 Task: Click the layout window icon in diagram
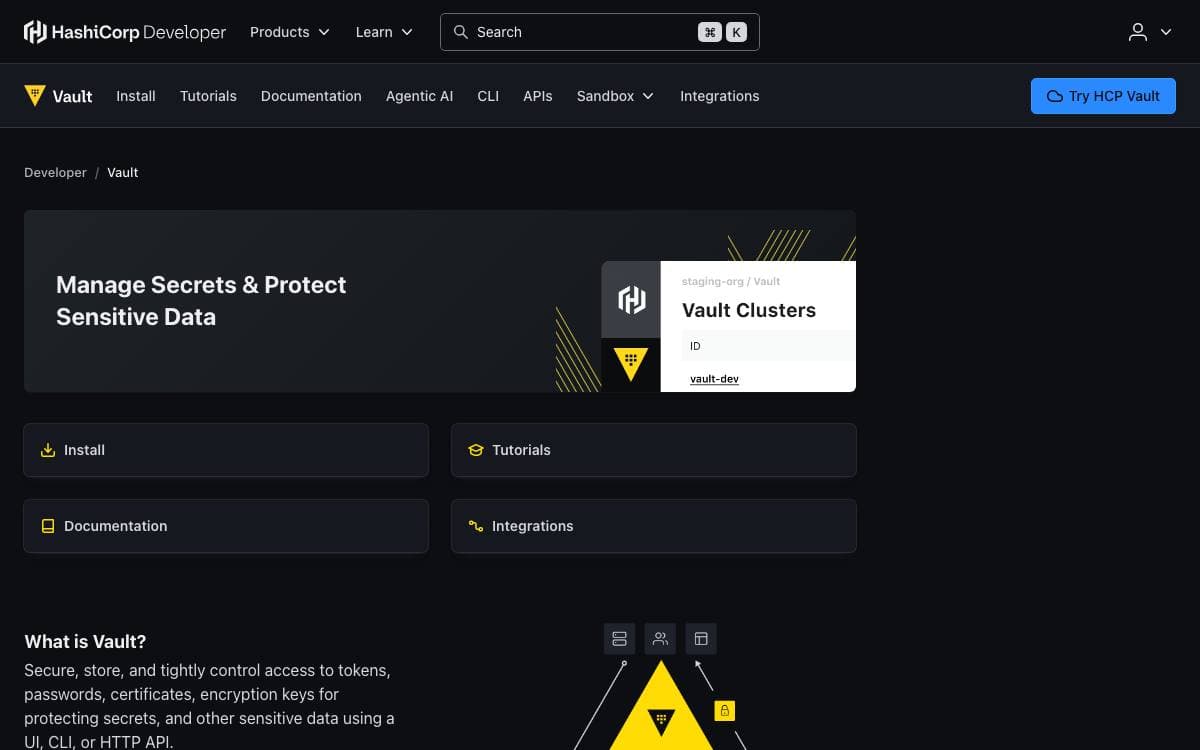click(x=701, y=639)
